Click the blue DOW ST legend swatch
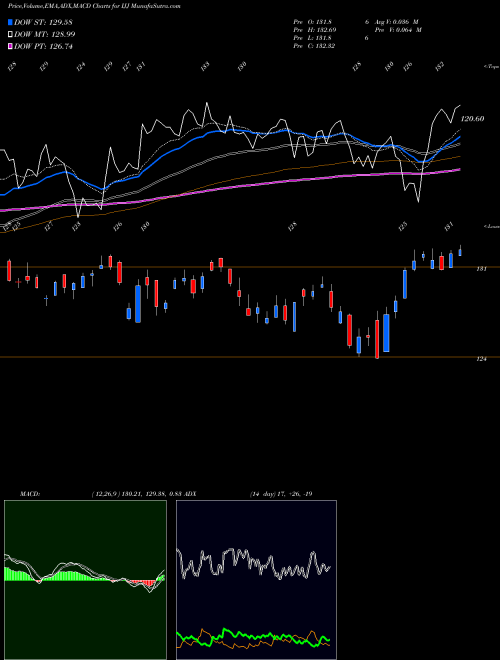The width and height of the screenshot is (500, 660). 10,22
